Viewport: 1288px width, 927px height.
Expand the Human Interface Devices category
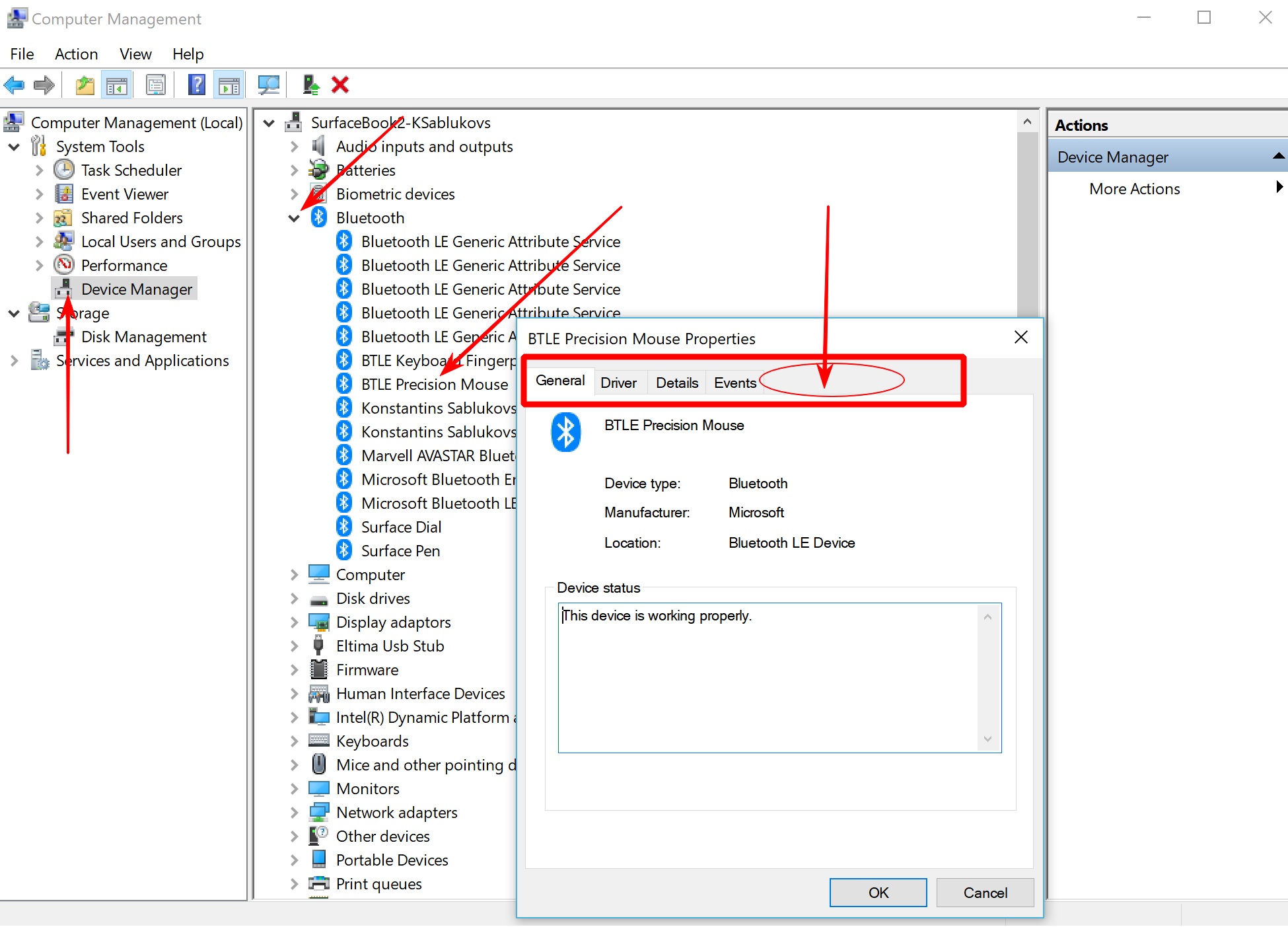click(x=295, y=694)
